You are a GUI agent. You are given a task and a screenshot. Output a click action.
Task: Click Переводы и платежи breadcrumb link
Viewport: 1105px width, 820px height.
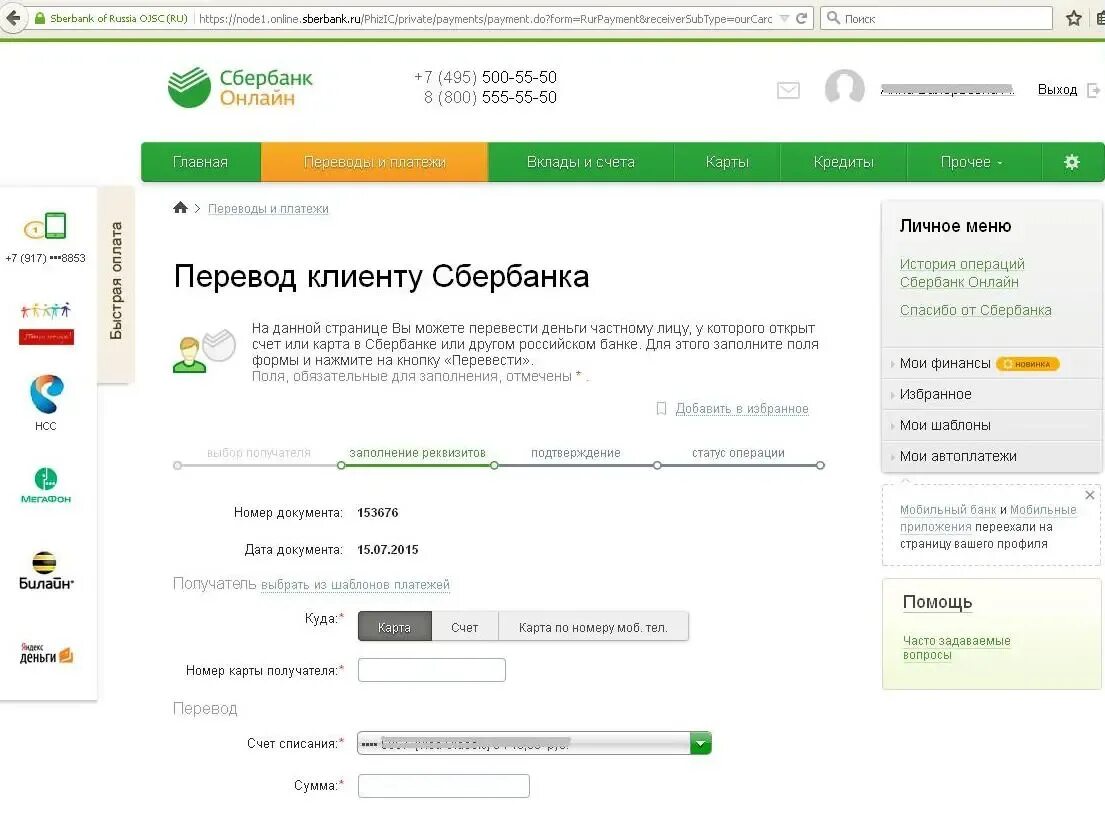(268, 209)
